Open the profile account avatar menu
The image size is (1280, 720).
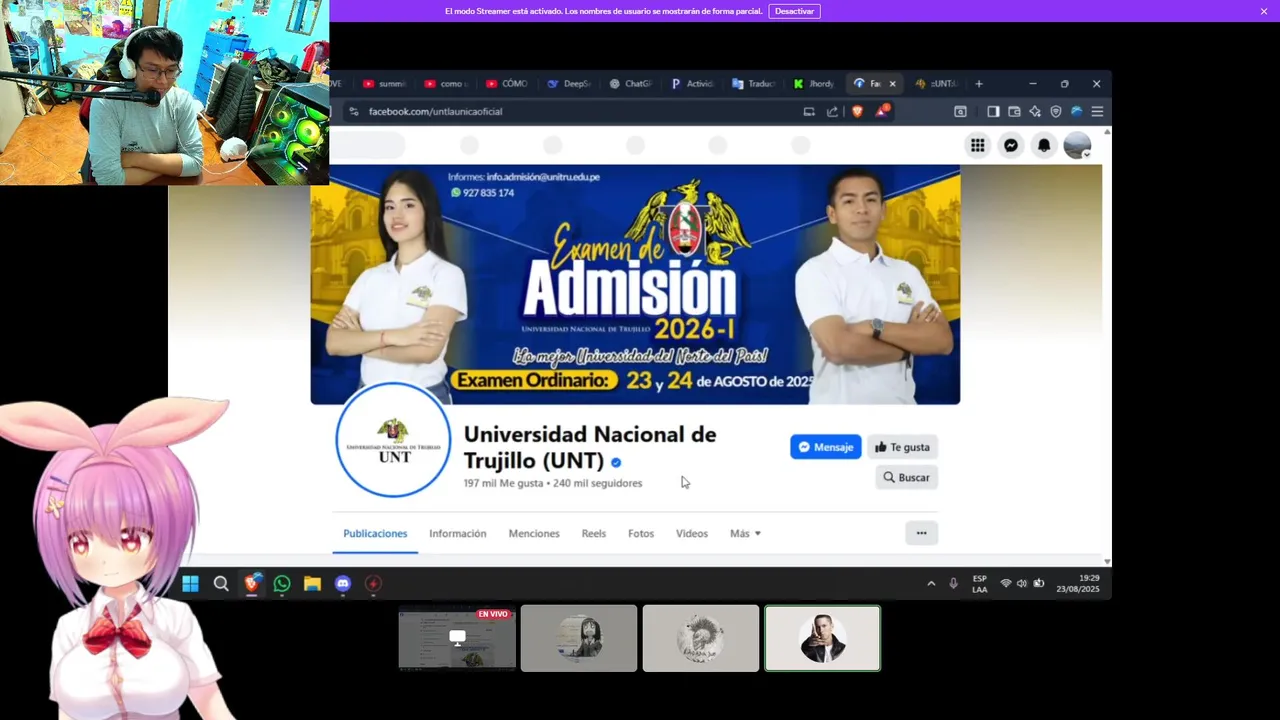(x=1077, y=146)
